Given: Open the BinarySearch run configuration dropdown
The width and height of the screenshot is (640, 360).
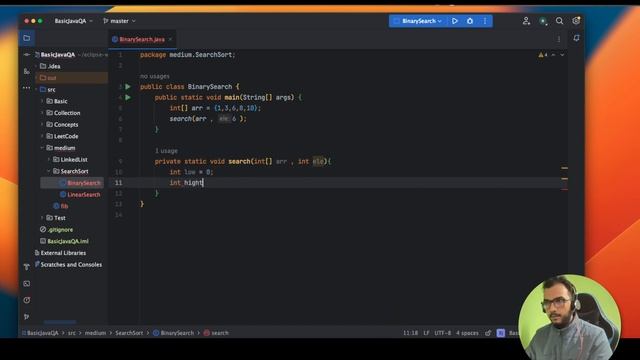Looking at the screenshot, I should pyautogui.click(x=418, y=21).
